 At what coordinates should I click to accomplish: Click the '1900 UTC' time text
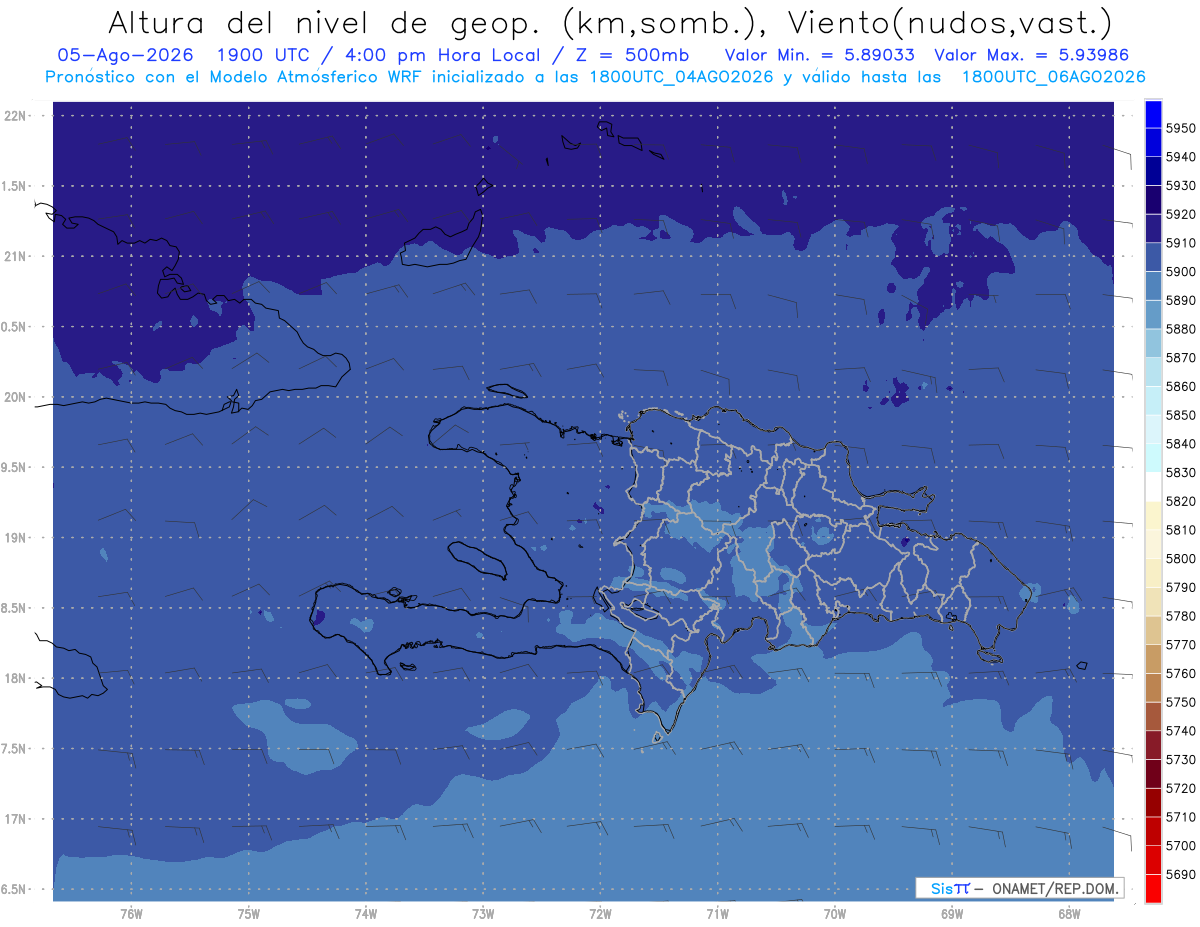tap(264, 55)
